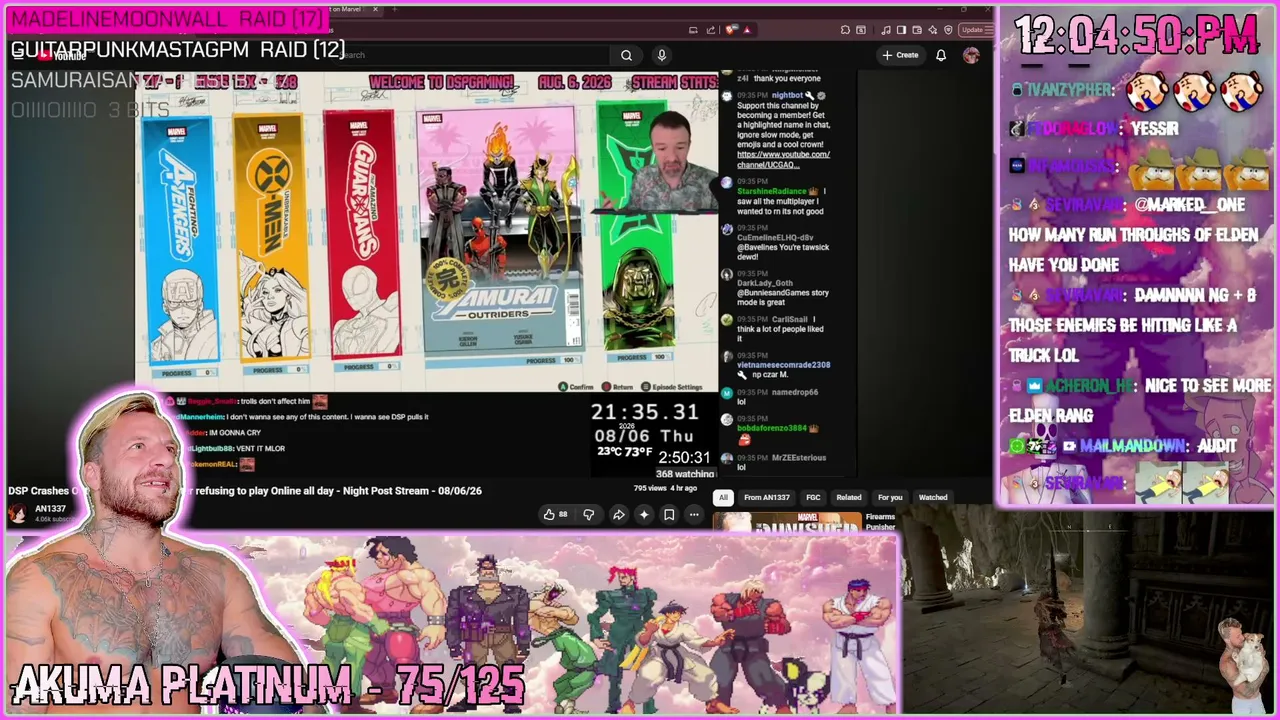The height and width of the screenshot is (720, 1280).
Task: Click MAILMANDOWN's name in stream chat overlay
Action: coord(1133,446)
